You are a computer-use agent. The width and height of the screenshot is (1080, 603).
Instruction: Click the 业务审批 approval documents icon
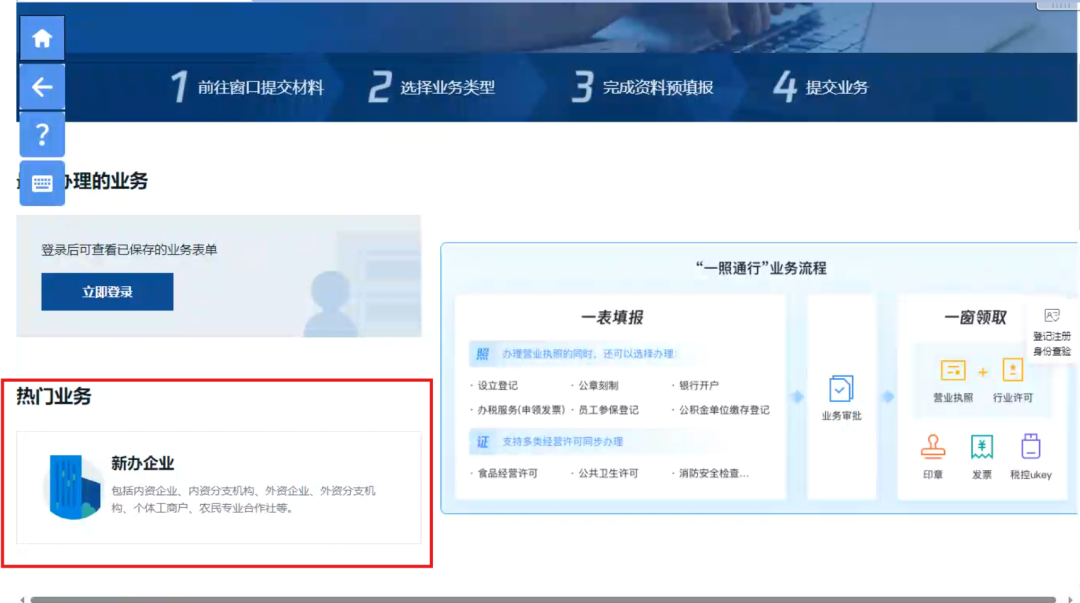[x=841, y=390]
